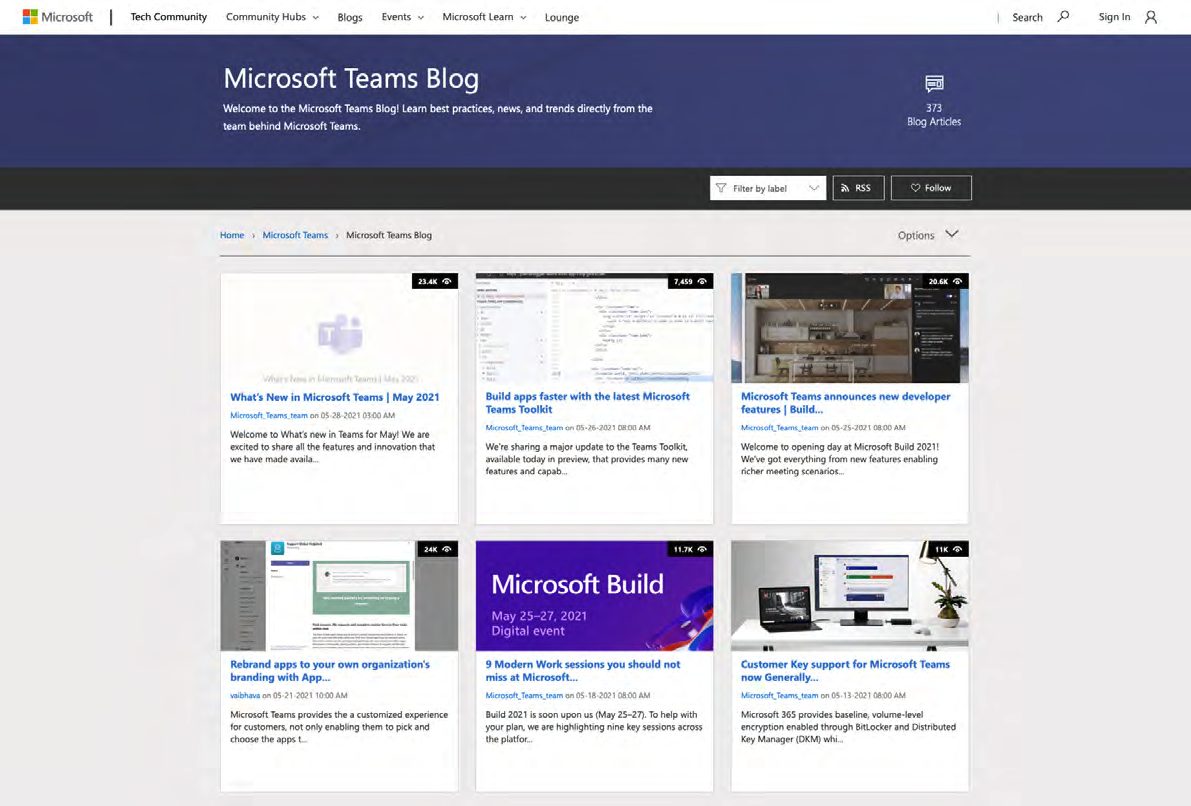Open 'Microsoft Teams announces new developer features' article

tap(845, 403)
